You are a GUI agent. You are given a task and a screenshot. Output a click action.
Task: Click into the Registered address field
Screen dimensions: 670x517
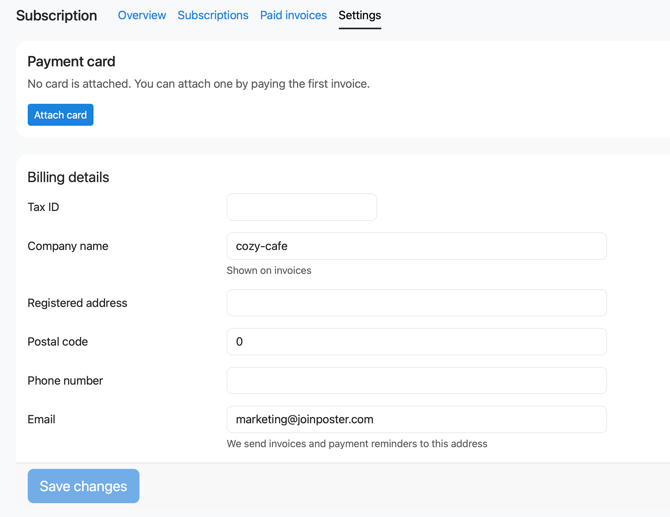click(417, 303)
